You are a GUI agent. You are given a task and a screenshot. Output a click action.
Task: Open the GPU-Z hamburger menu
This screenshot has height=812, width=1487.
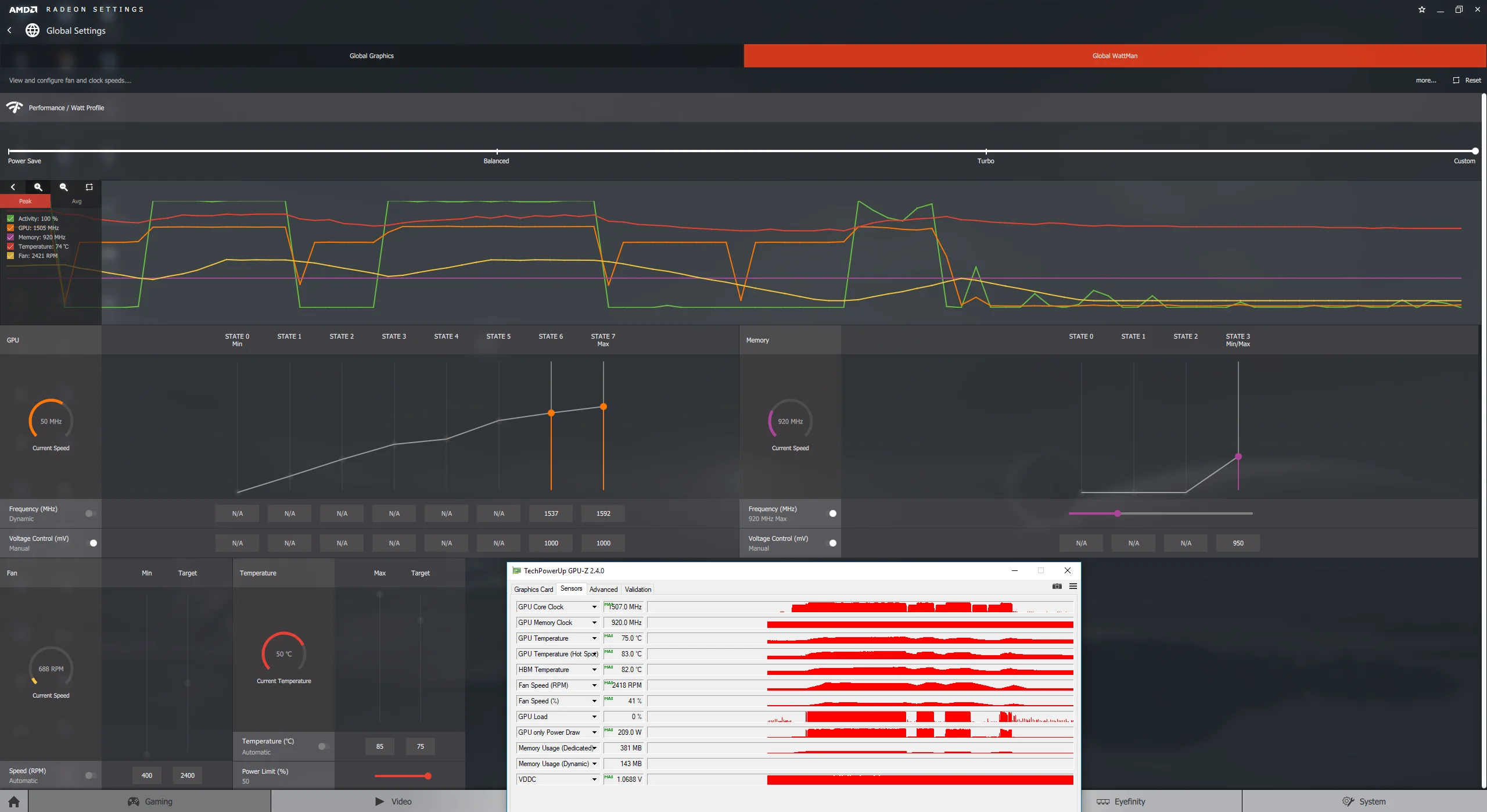(1073, 587)
